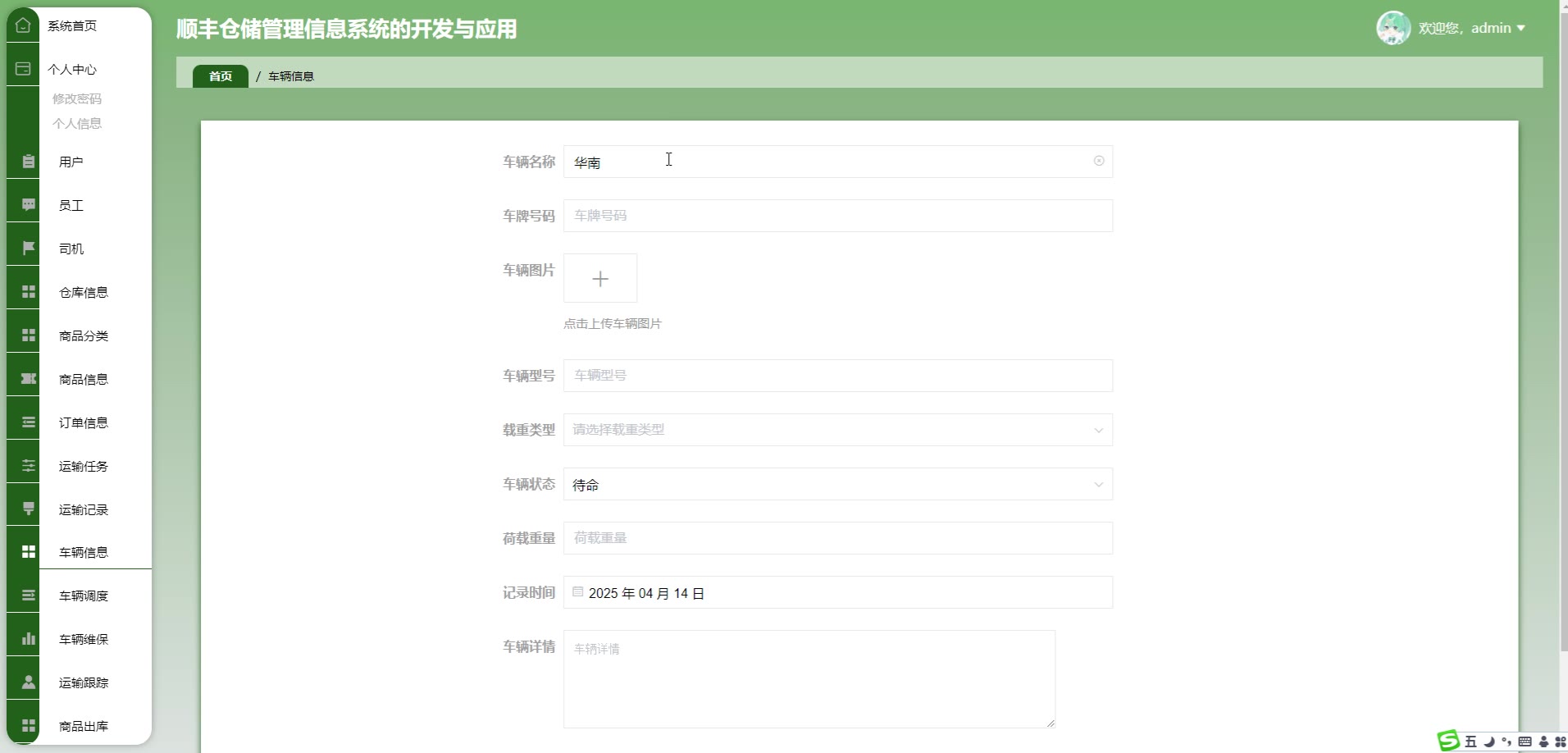Open the admin user dropdown arrow
1568x753 pixels.
[1521, 28]
